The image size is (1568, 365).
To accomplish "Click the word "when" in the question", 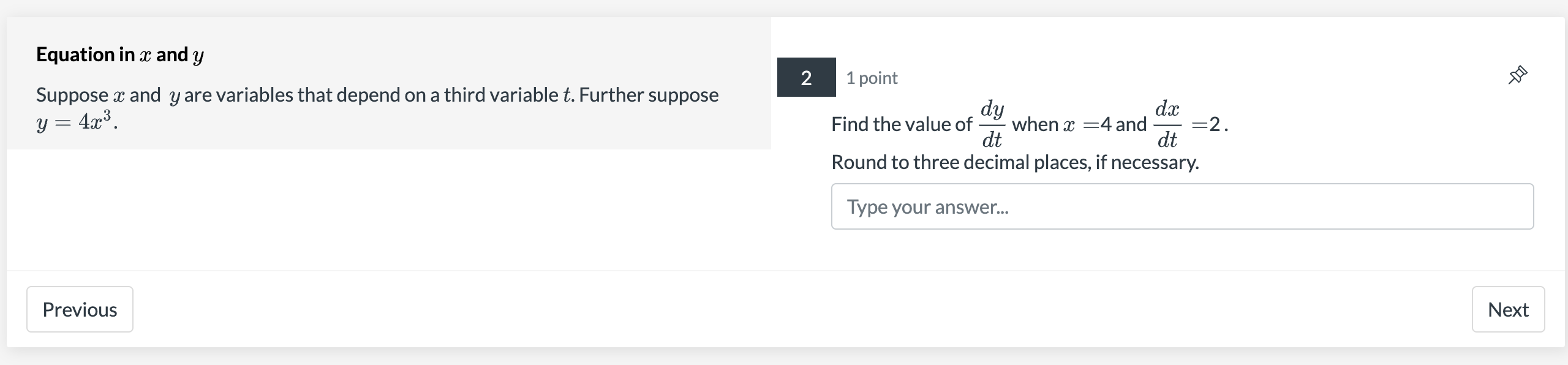I will 1035,124.
